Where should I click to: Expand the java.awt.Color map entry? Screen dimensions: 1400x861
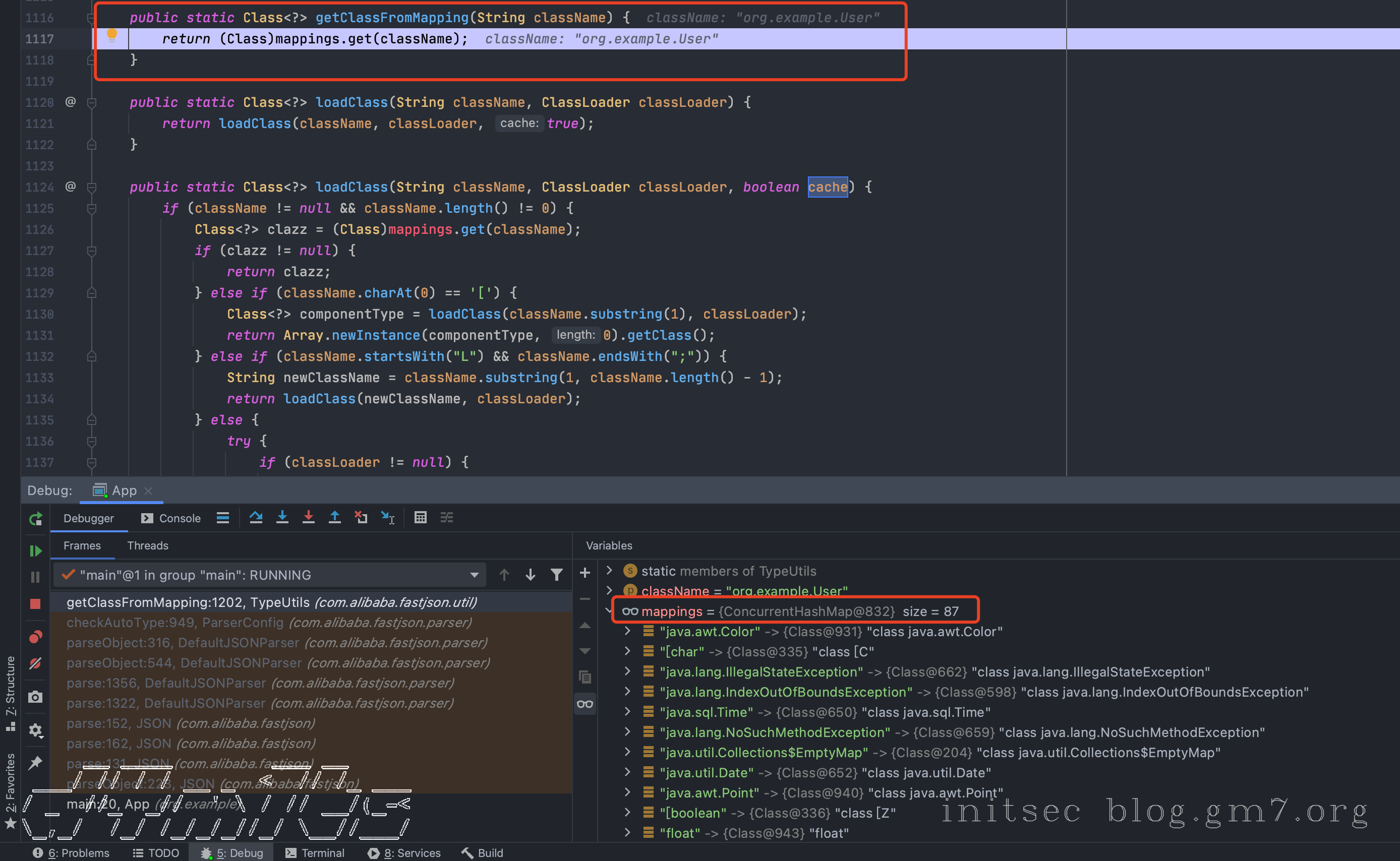(x=627, y=631)
